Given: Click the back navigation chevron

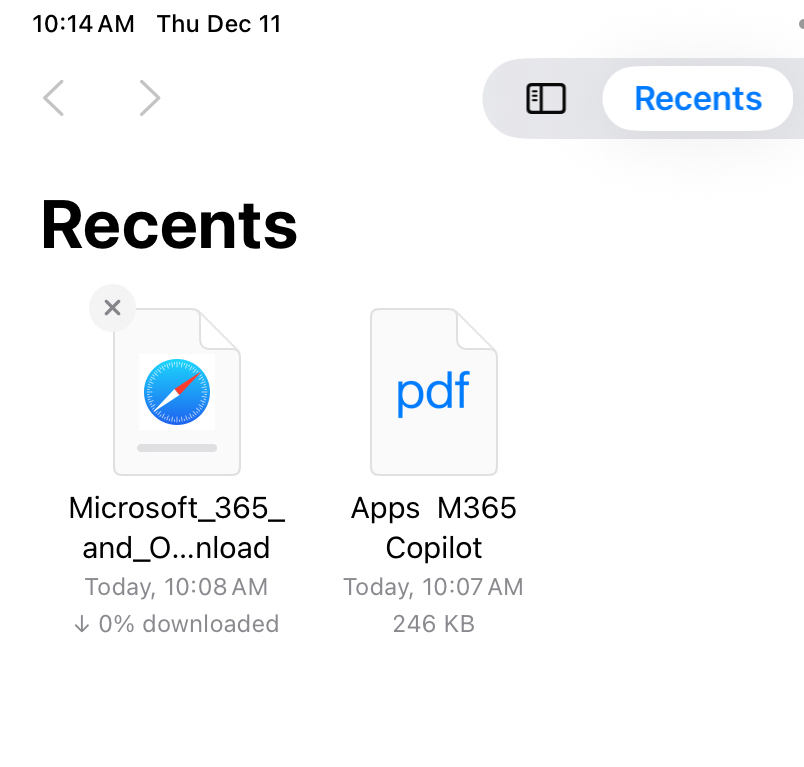Looking at the screenshot, I should [x=53, y=98].
